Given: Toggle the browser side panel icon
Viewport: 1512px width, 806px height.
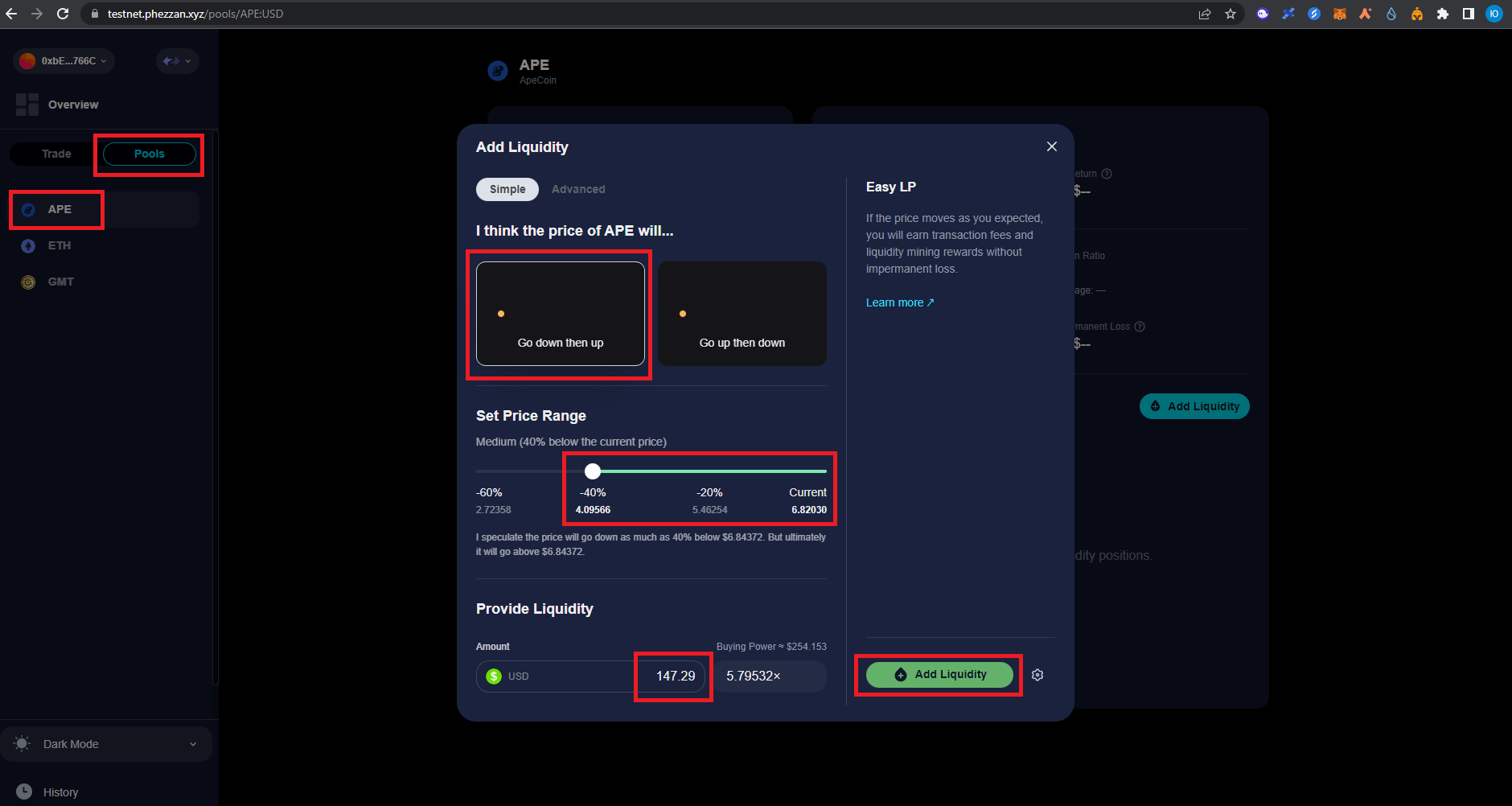Looking at the screenshot, I should tap(1469, 14).
